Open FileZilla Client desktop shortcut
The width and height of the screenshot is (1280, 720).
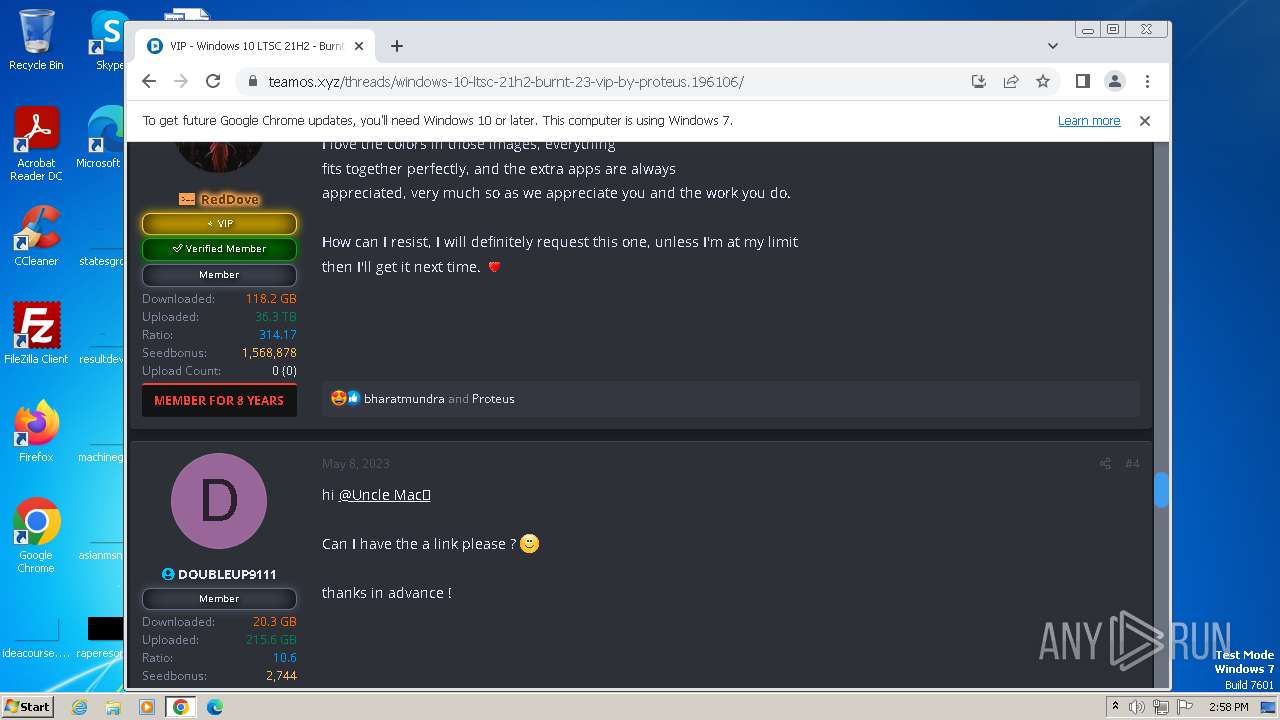coord(36,333)
